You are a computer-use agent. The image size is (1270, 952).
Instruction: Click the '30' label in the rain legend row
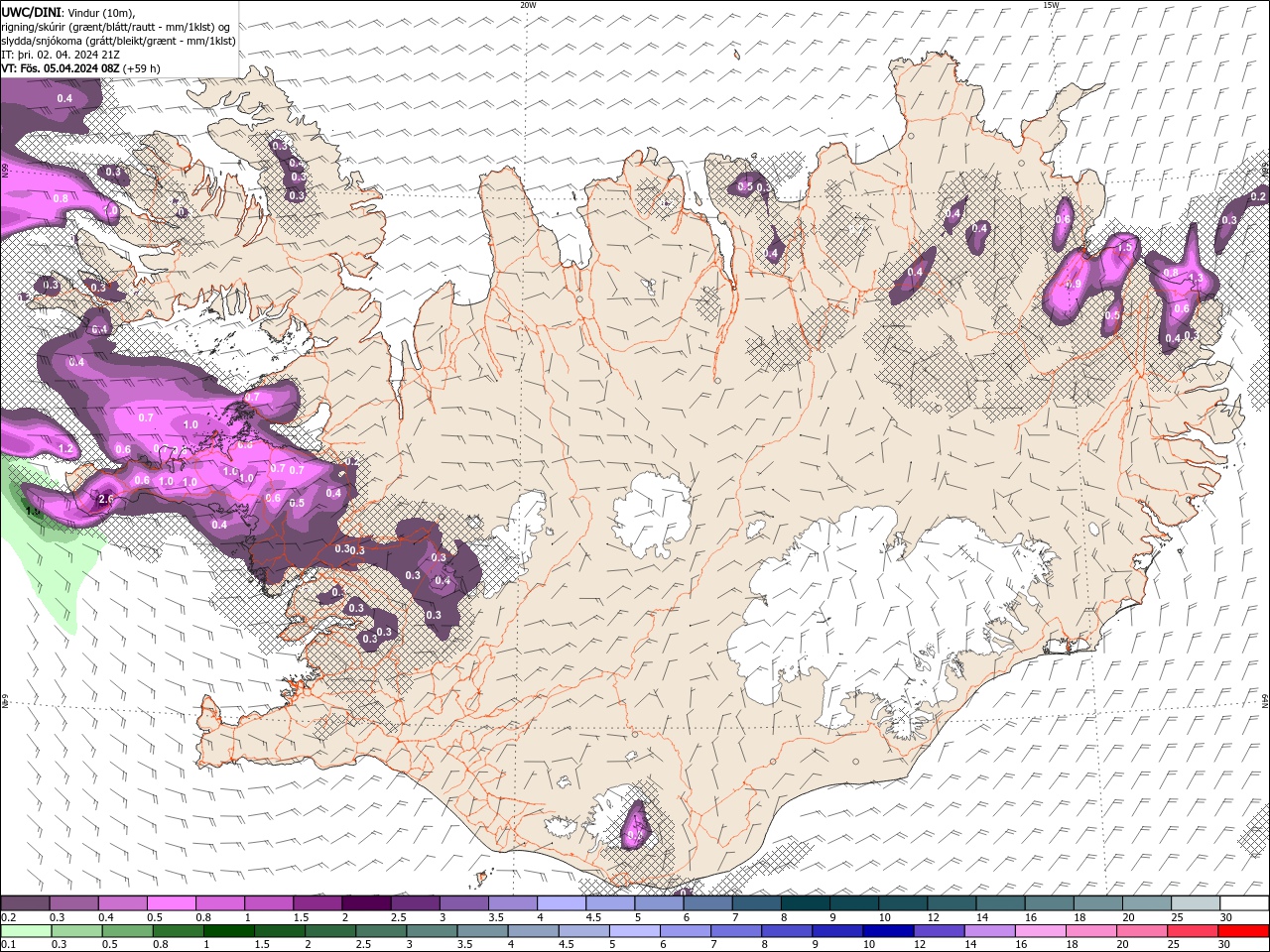(1224, 945)
